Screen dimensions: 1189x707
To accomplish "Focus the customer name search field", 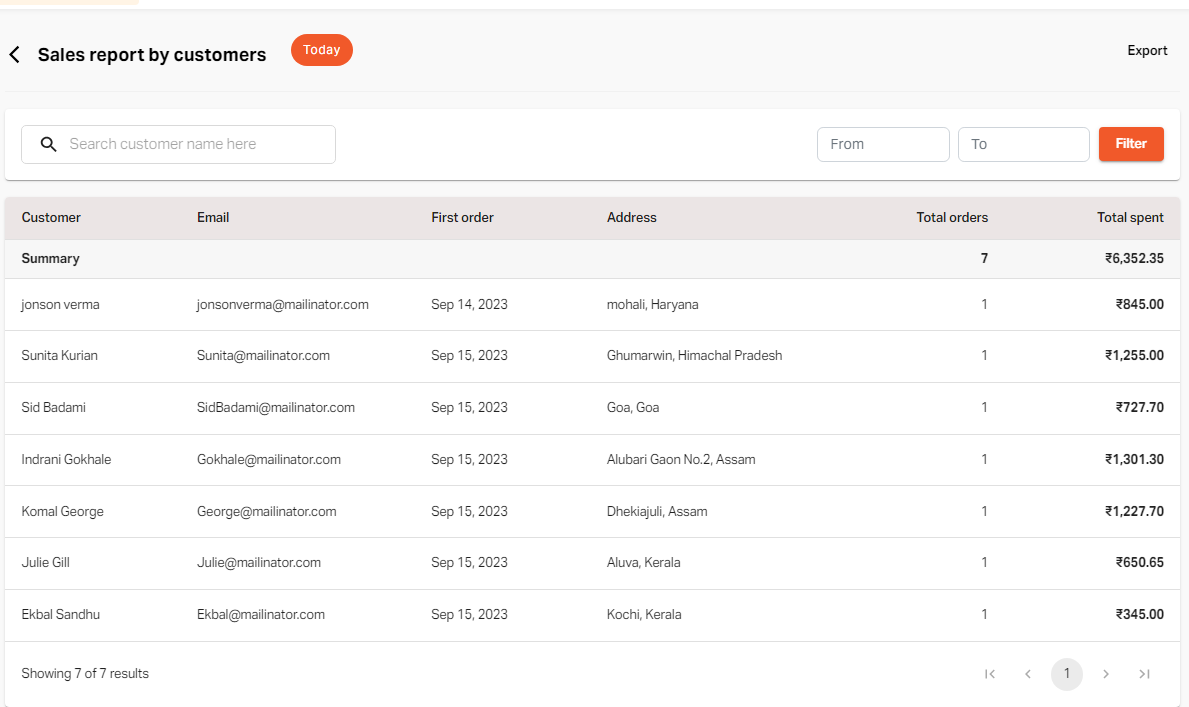I will 195,144.
